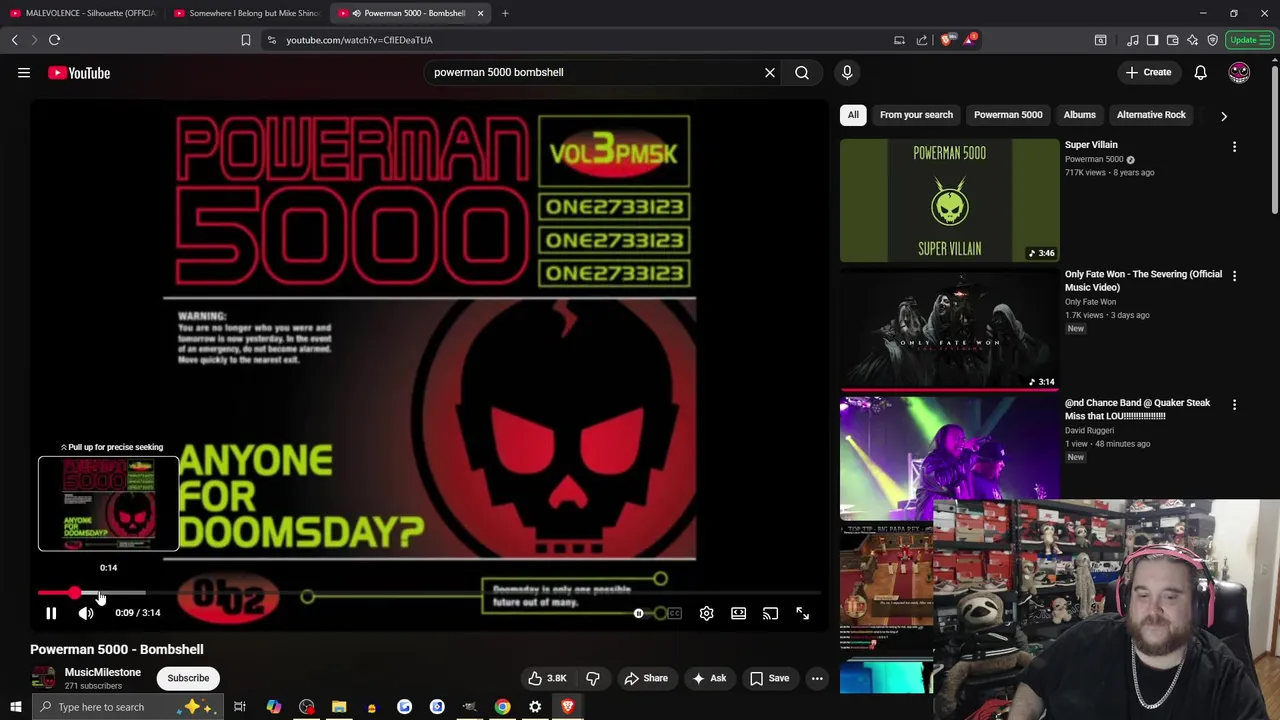This screenshot has width=1280, height=720.
Task: Open Brave playlist music note icon
Action: [x=1132, y=40]
